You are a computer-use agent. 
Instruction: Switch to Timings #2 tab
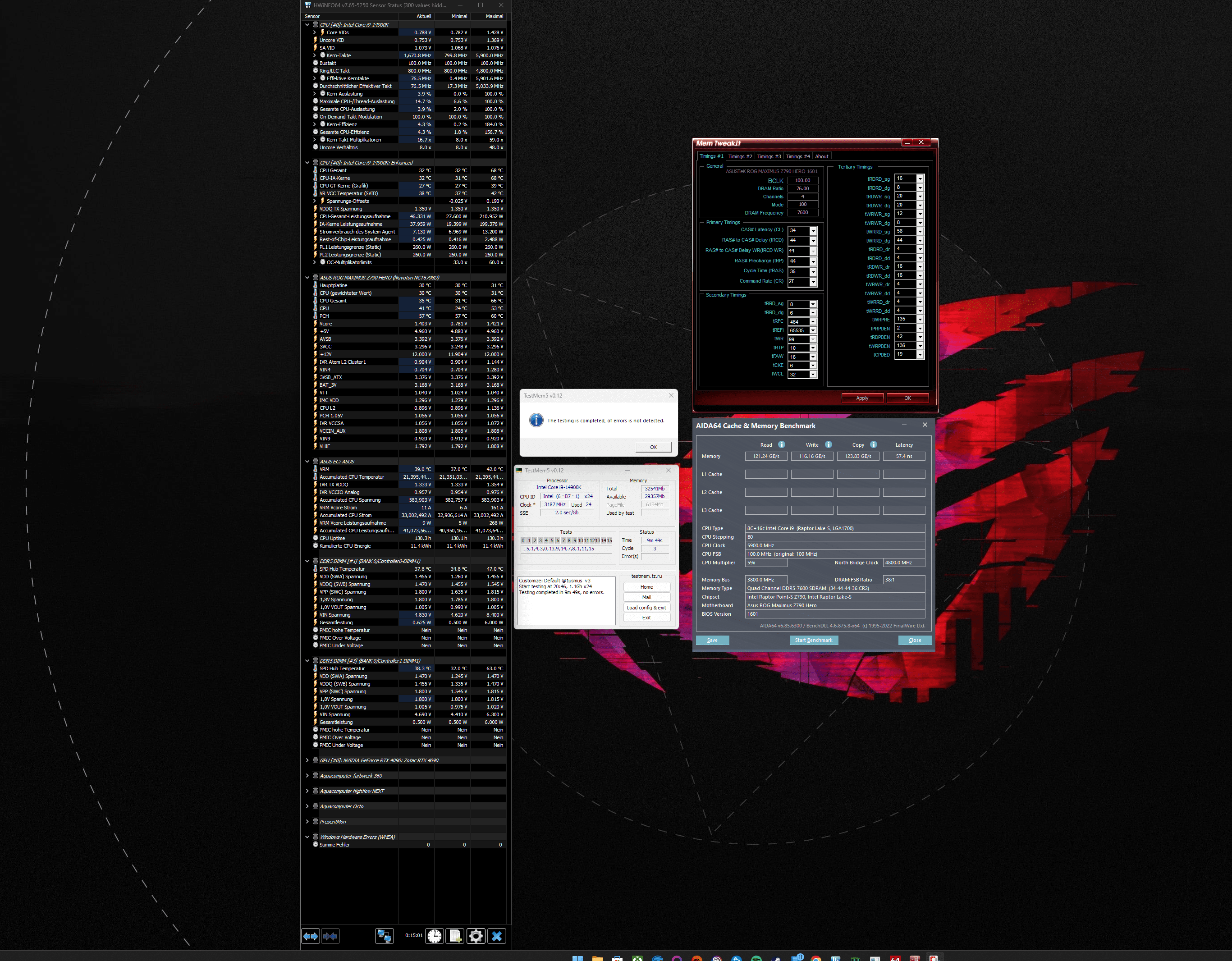(x=740, y=157)
